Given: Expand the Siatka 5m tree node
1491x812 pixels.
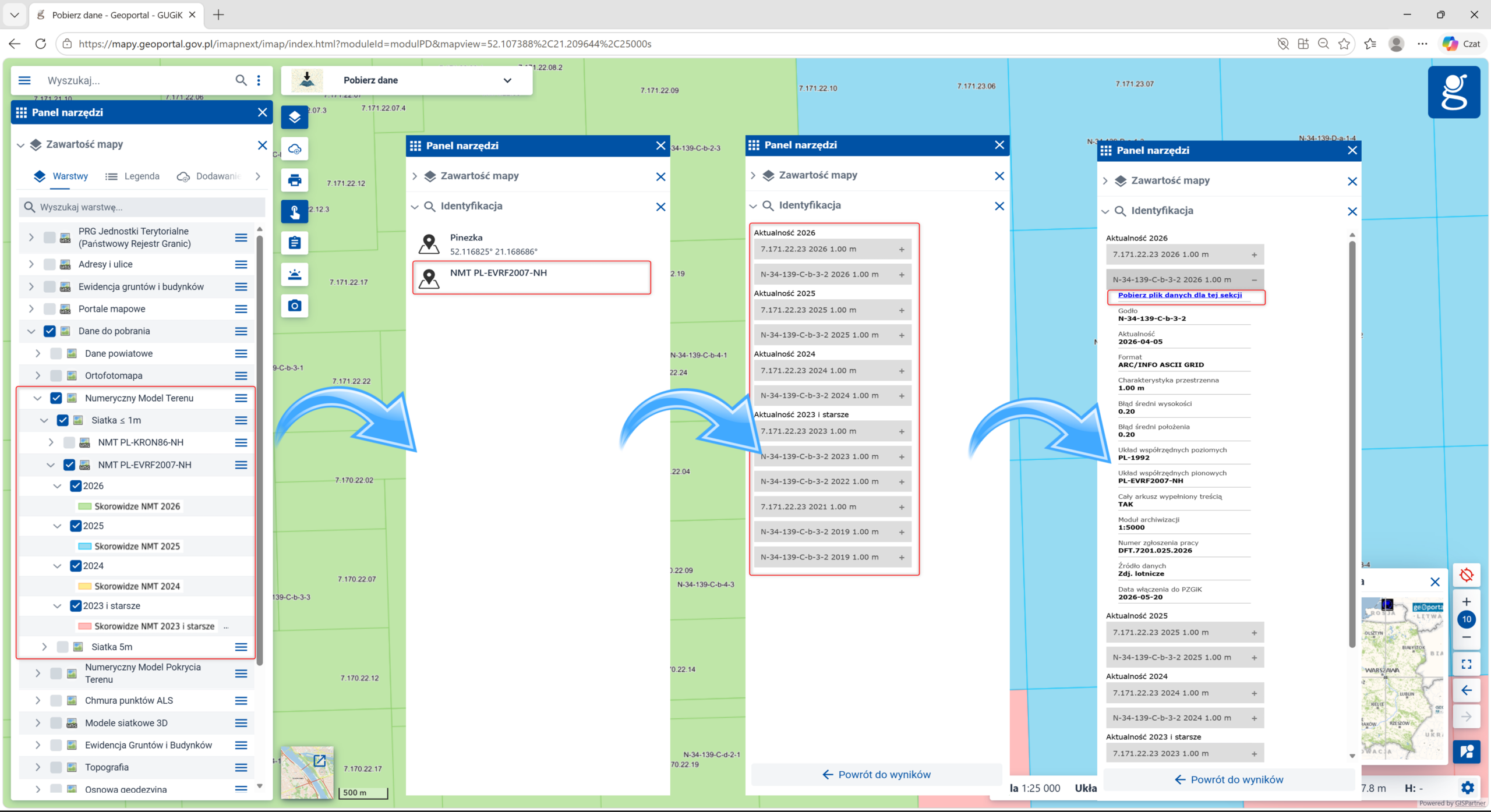Looking at the screenshot, I should [44, 647].
